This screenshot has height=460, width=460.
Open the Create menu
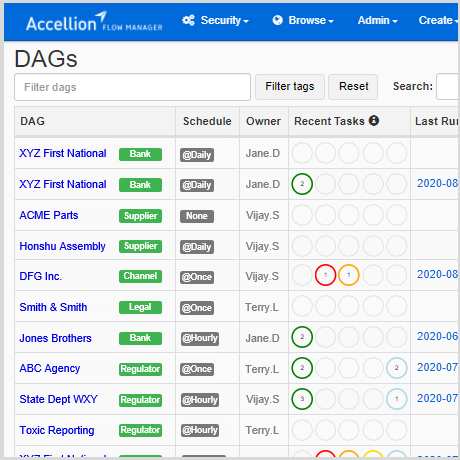click(x=438, y=20)
